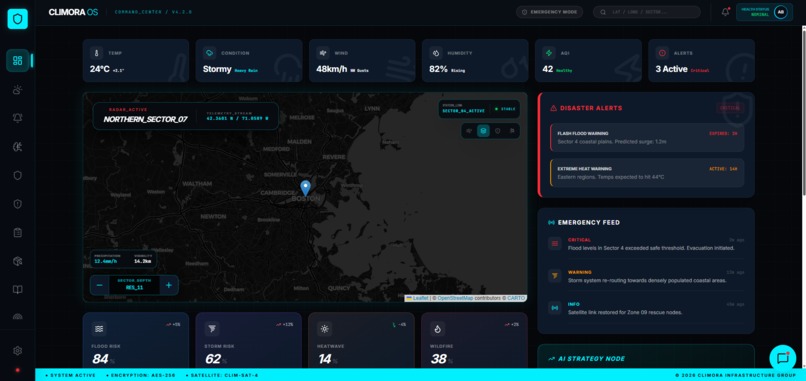Click the RES_11 sector depth value

[134, 288]
